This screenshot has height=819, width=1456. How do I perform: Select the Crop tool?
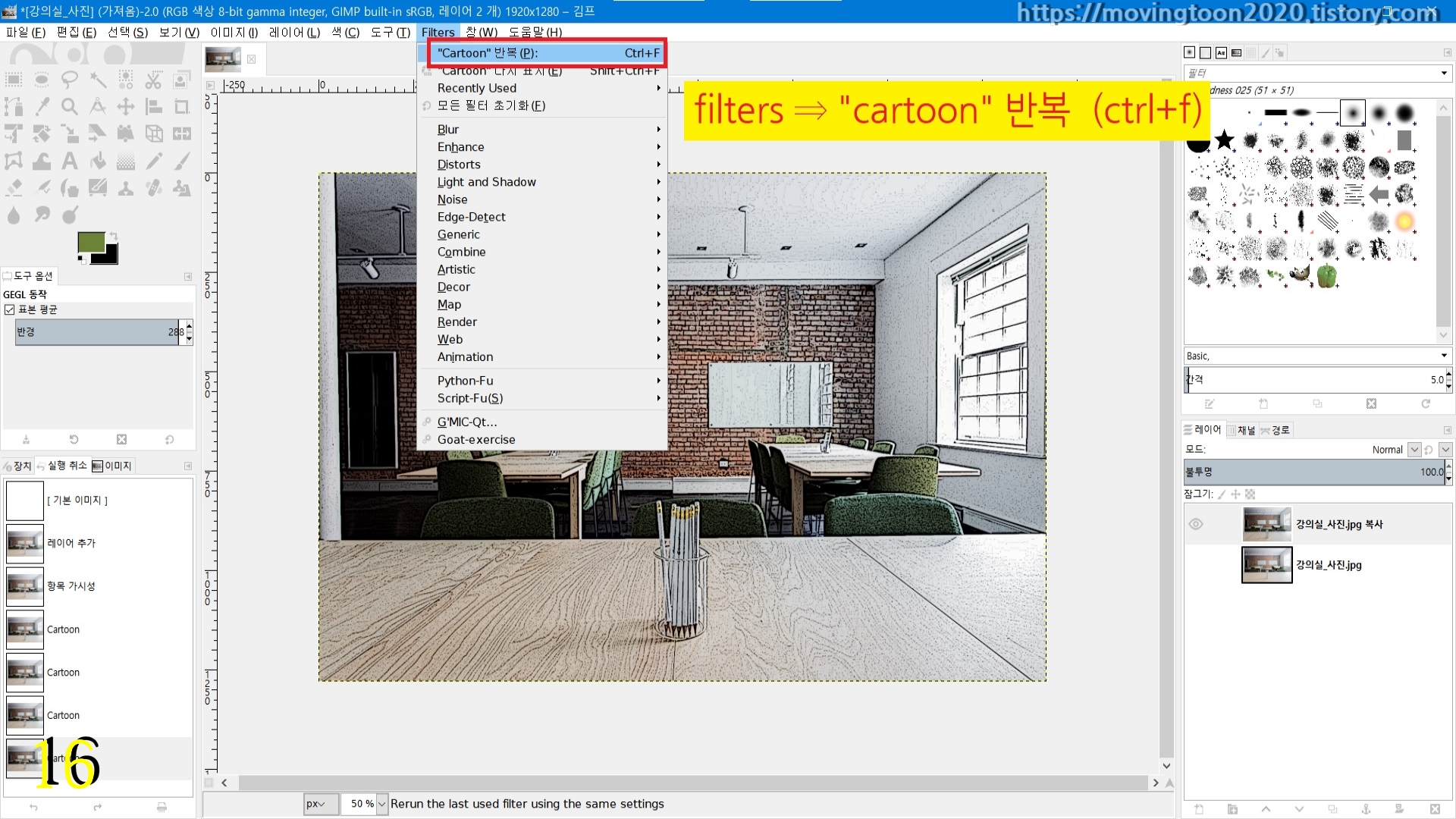182,107
